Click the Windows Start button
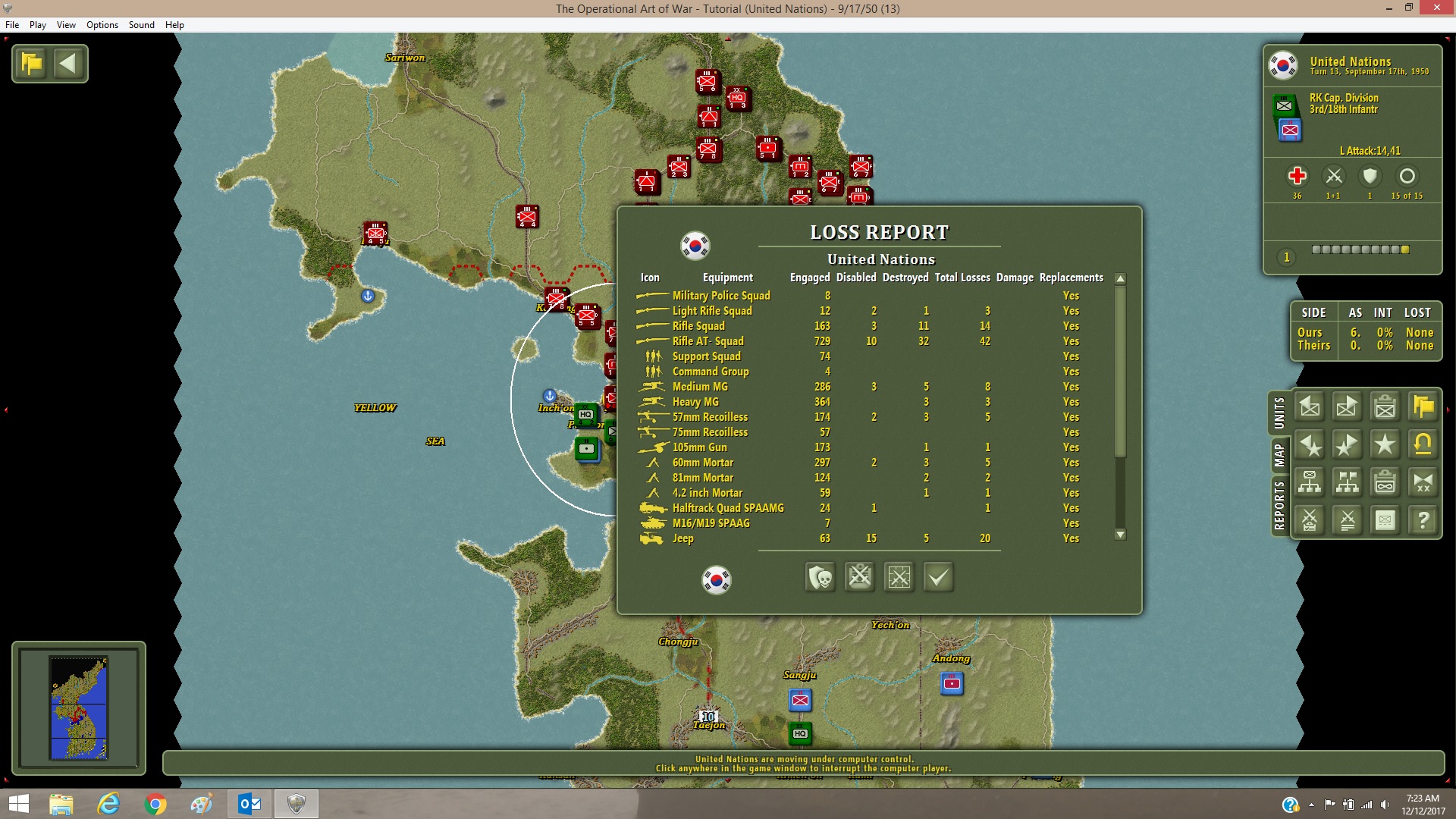The width and height of the screenshot is (1456, 819). tap(18, 804)
